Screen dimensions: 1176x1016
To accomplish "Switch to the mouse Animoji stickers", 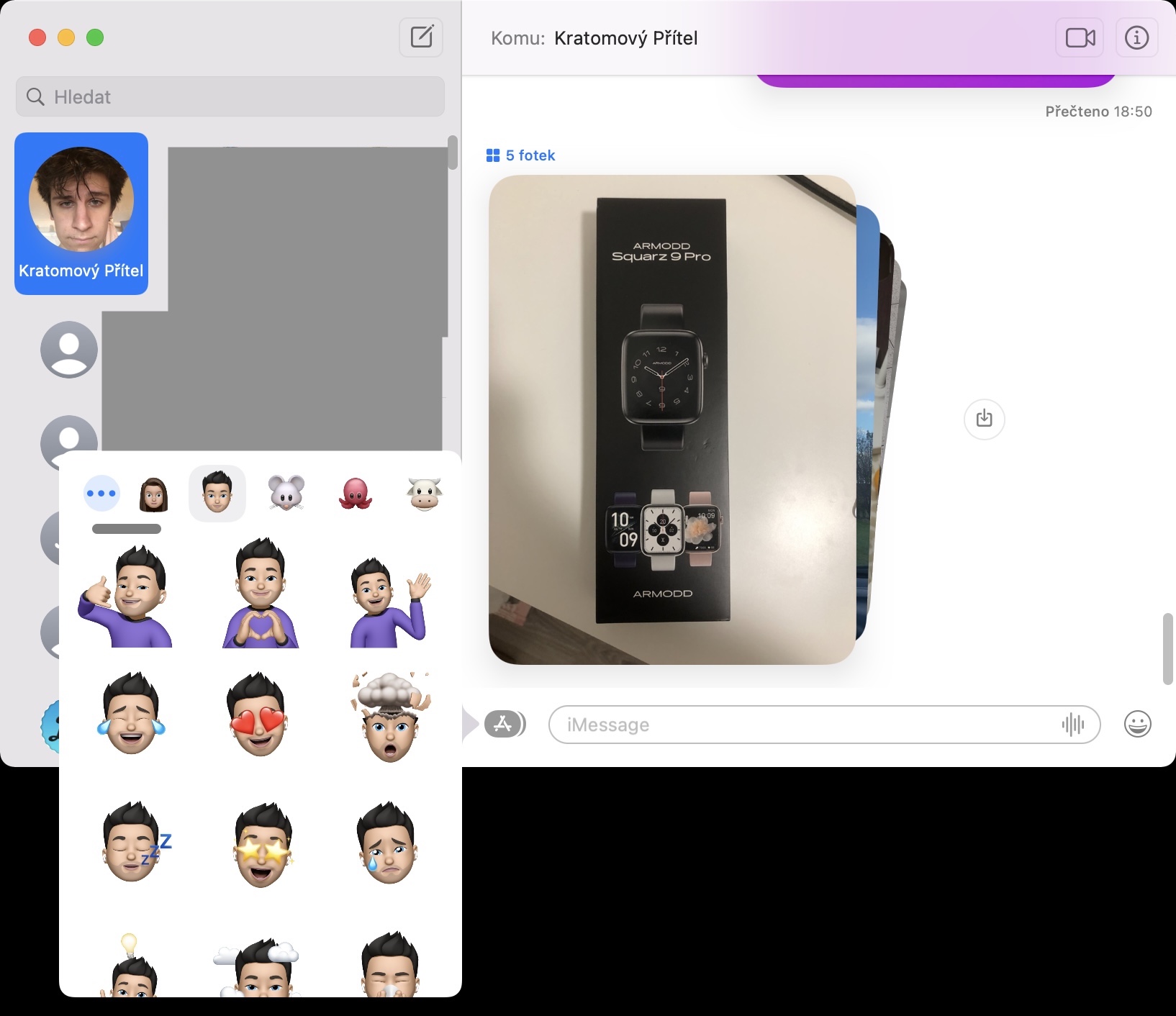I will (286, 493).
